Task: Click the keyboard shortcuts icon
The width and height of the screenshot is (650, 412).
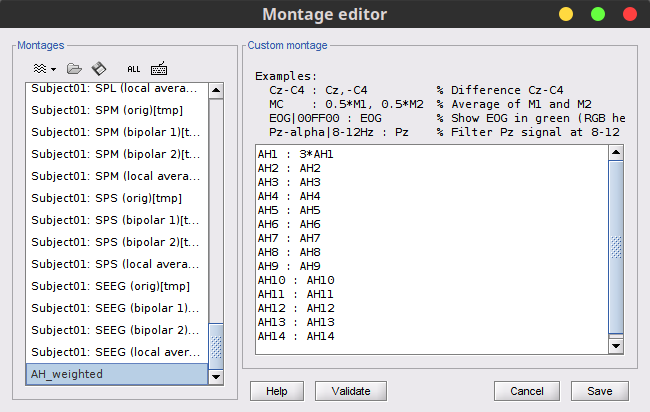Action: point(159,69)
